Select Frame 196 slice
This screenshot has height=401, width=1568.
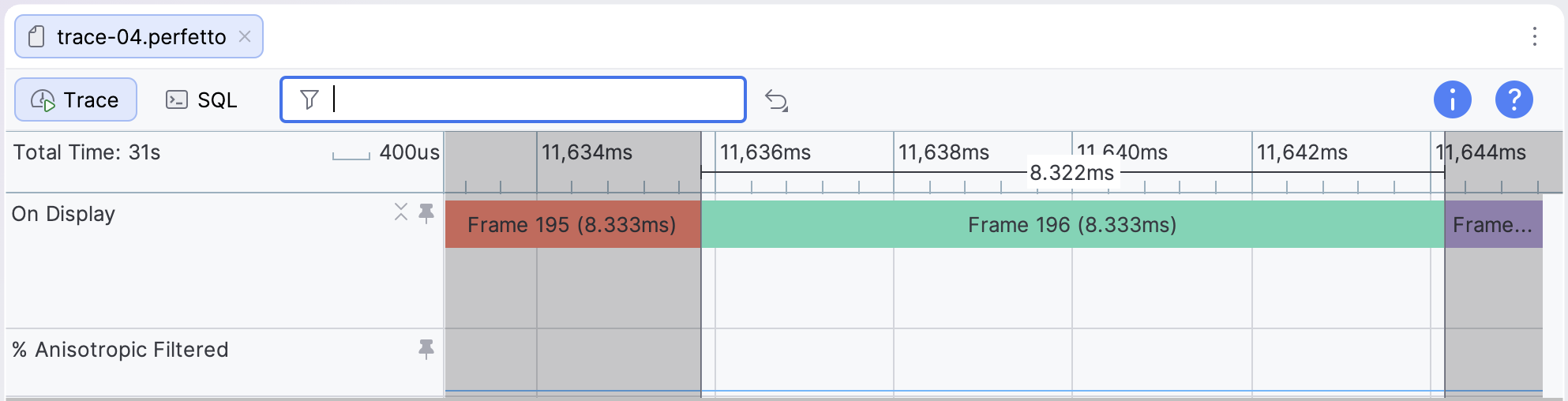click(x=1072, y=224)
